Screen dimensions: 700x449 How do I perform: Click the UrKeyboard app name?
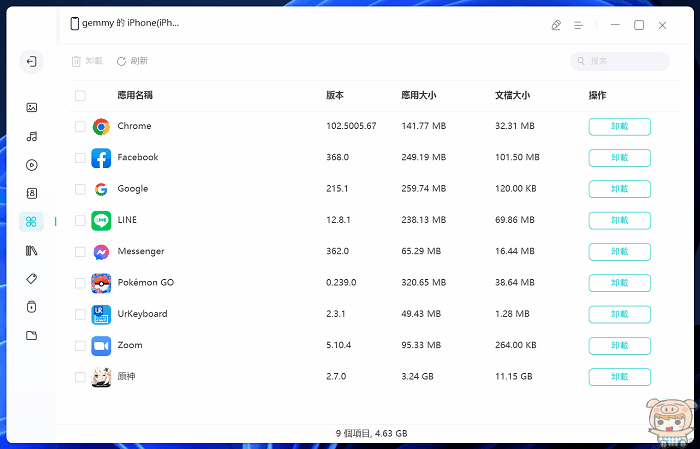[x=142, y=314]
